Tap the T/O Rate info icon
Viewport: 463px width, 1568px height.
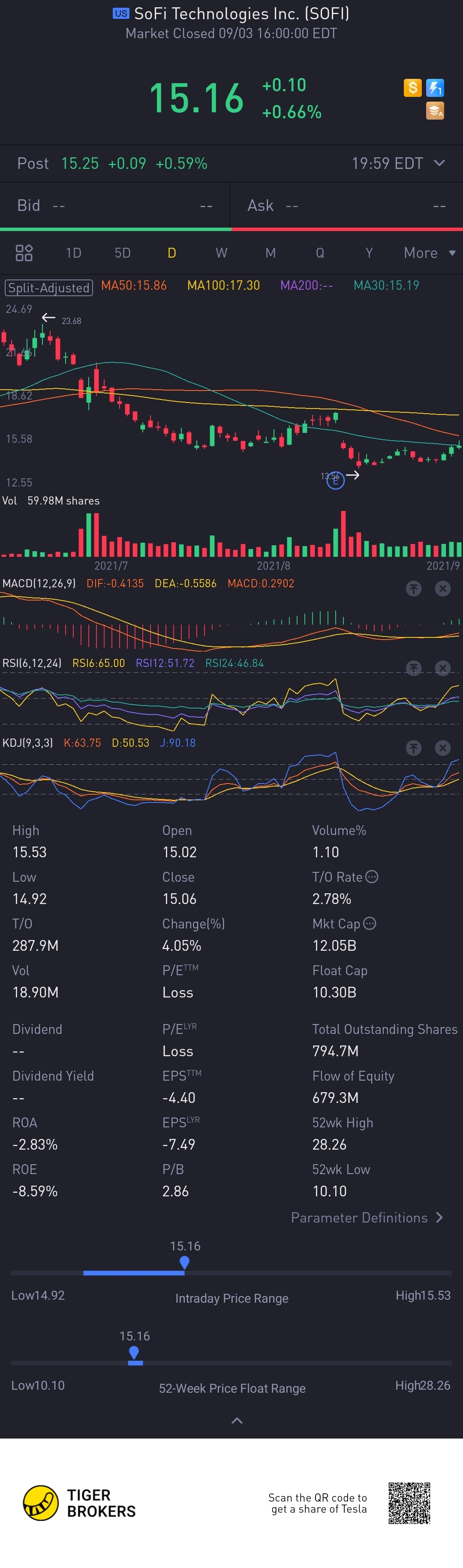(x=372, y=877)
